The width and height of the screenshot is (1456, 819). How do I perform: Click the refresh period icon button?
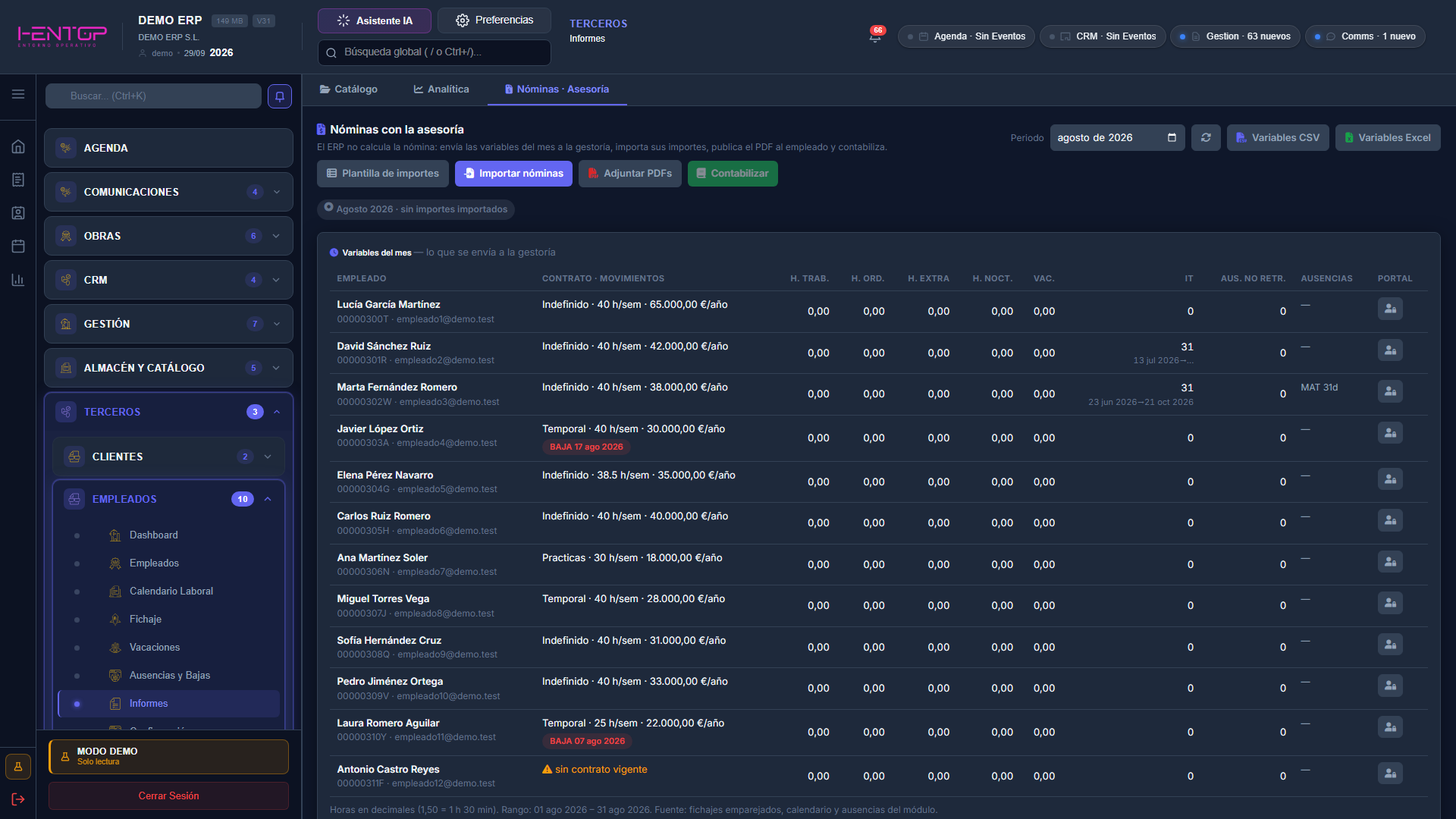point(1206,137)
